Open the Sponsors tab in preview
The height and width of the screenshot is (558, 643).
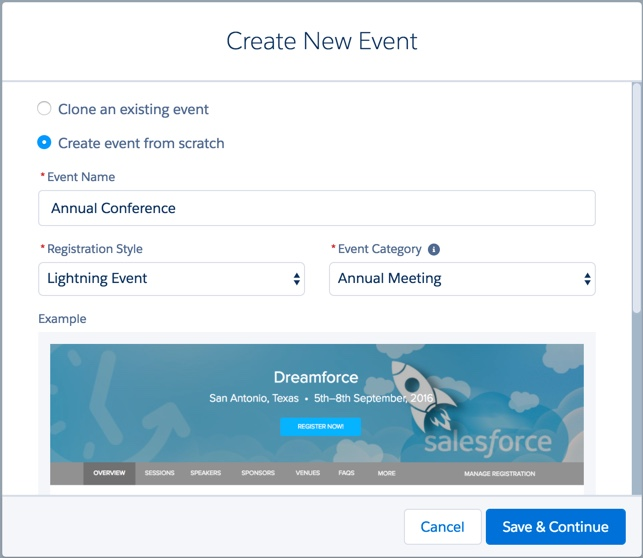pyautogui.click(x=257, y=473)
